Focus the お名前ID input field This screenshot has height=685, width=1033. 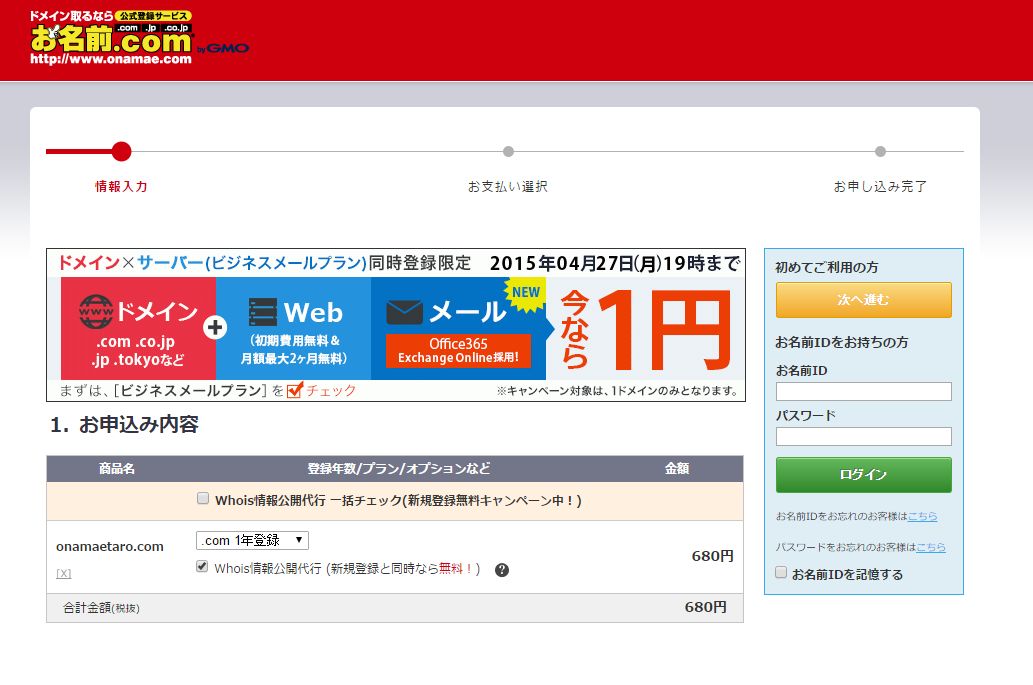tap(864, 391)
